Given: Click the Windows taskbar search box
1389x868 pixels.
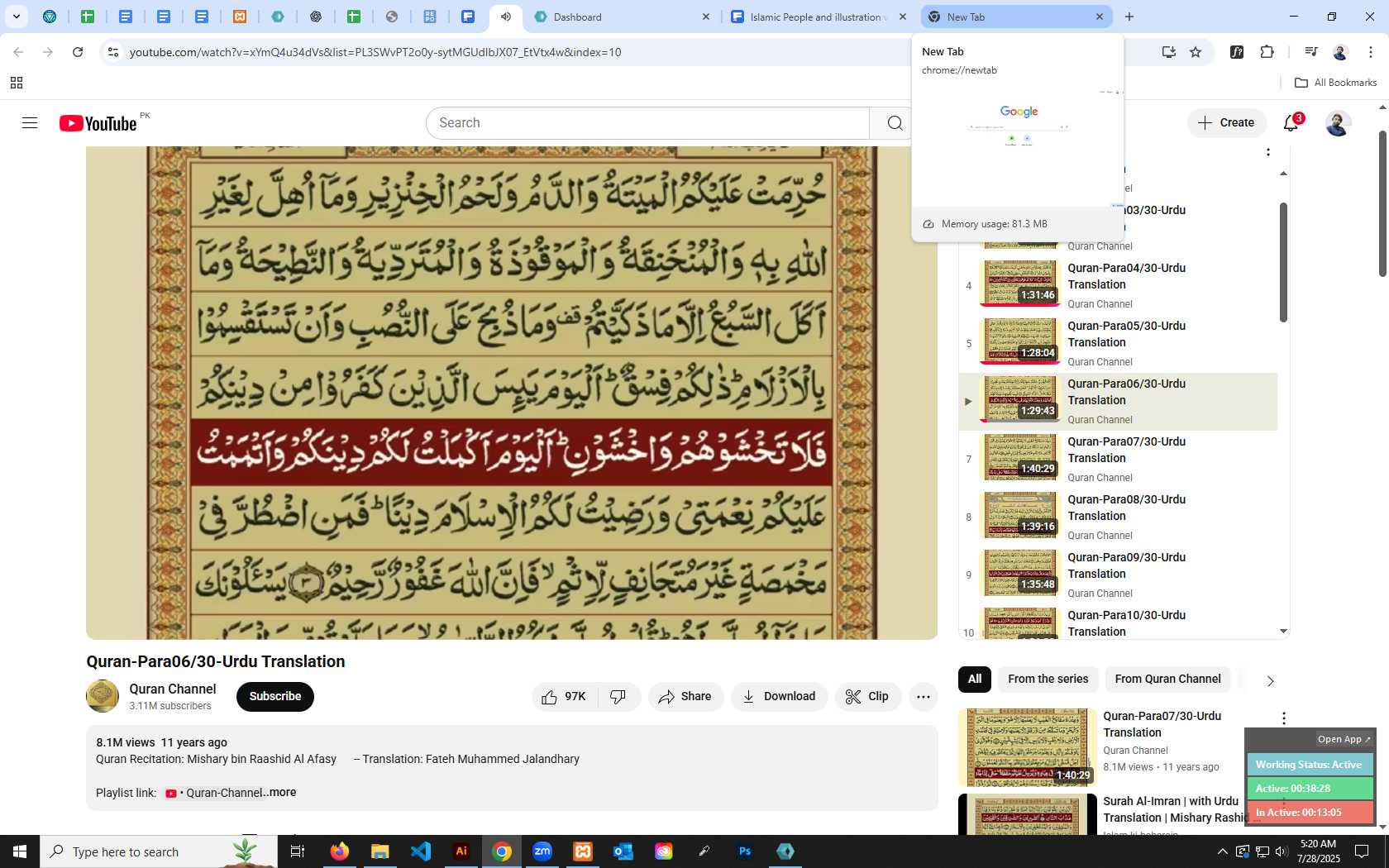Looking at the screenshot, I should (x=159, y=851).
